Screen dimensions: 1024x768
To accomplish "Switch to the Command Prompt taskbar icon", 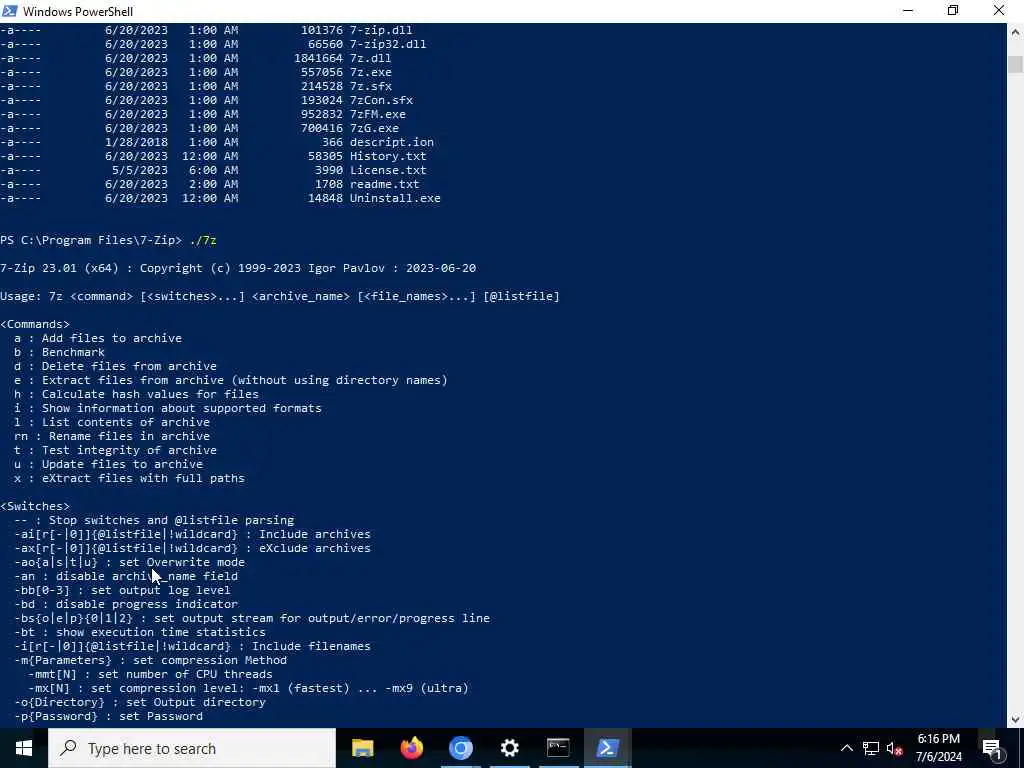I will coord(558,748).
